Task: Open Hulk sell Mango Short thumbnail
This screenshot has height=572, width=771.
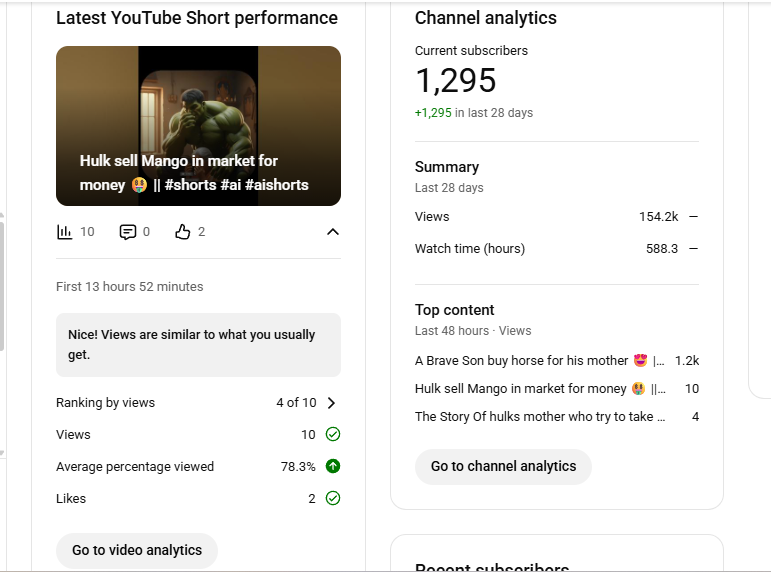Action: [198, 126]
